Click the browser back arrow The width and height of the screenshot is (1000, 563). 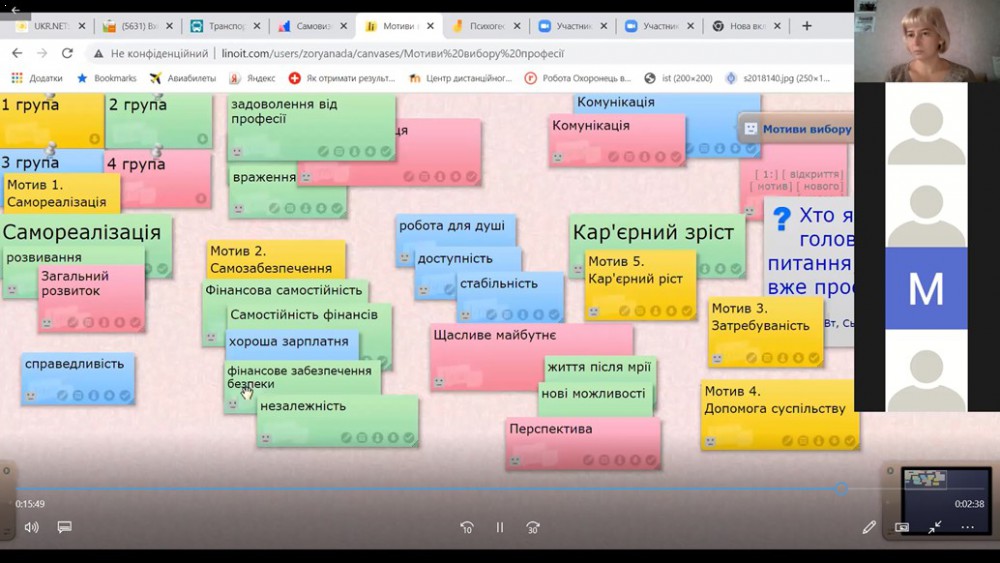[x=17, y=54]
